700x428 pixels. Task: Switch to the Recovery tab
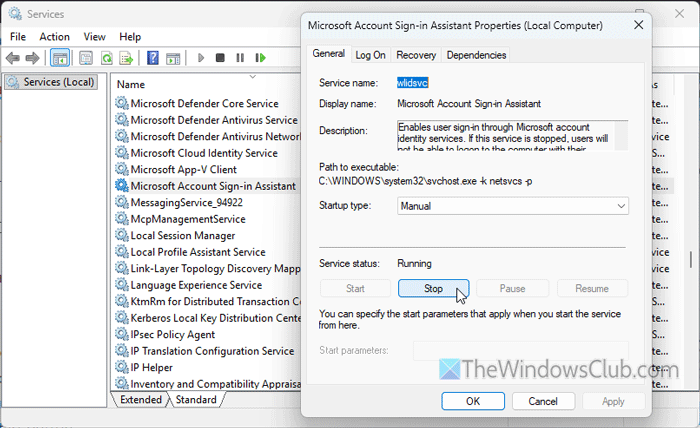pyautogui.click(x=416, y=55)
